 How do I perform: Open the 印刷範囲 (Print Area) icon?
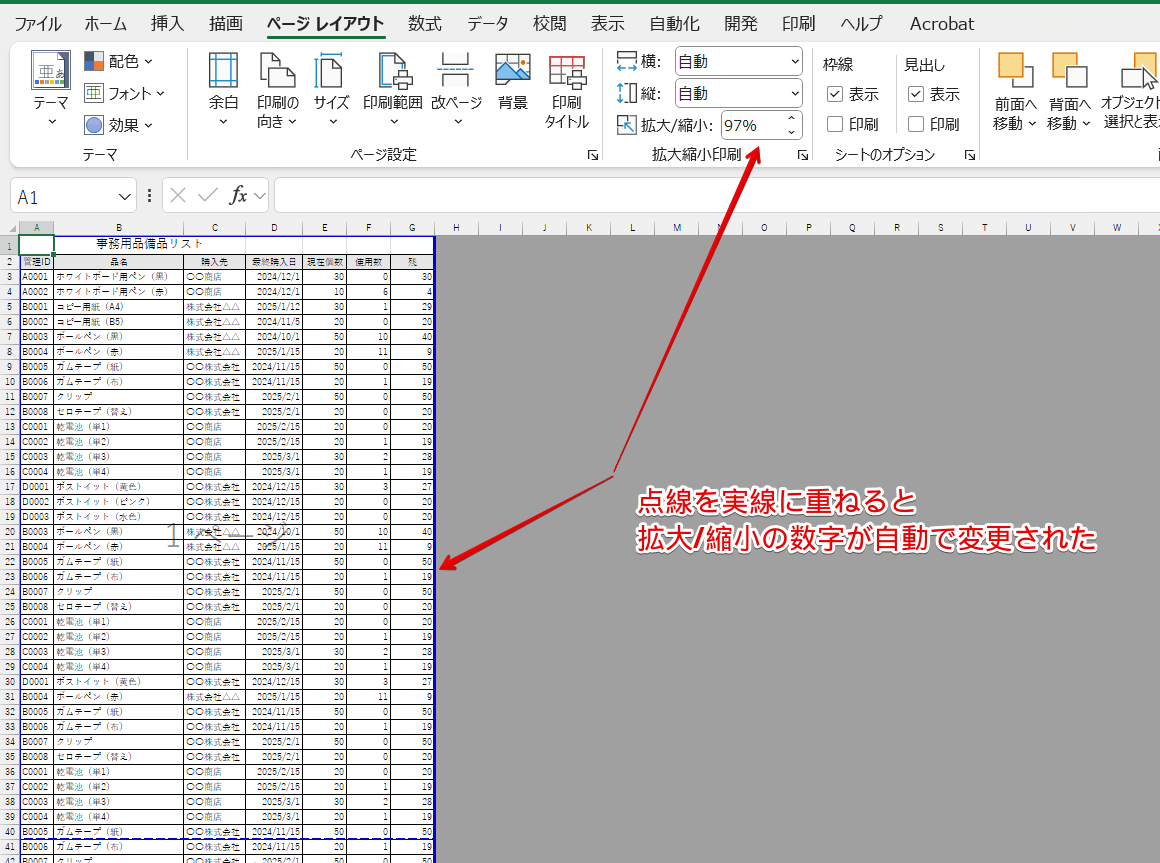tap(394, 72)
